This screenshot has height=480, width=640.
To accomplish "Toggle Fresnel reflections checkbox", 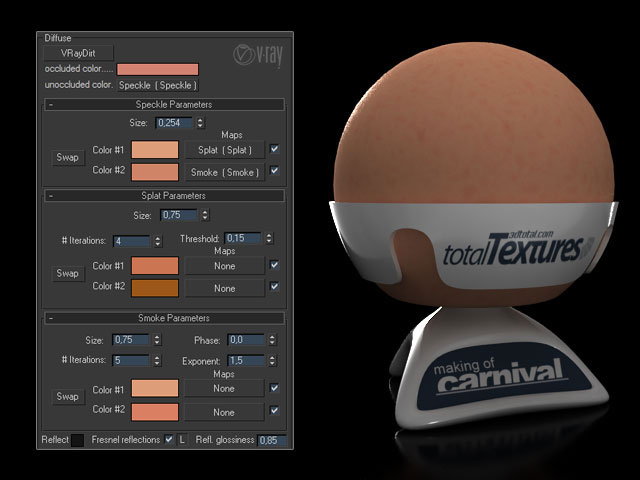I will pos(169,439).
